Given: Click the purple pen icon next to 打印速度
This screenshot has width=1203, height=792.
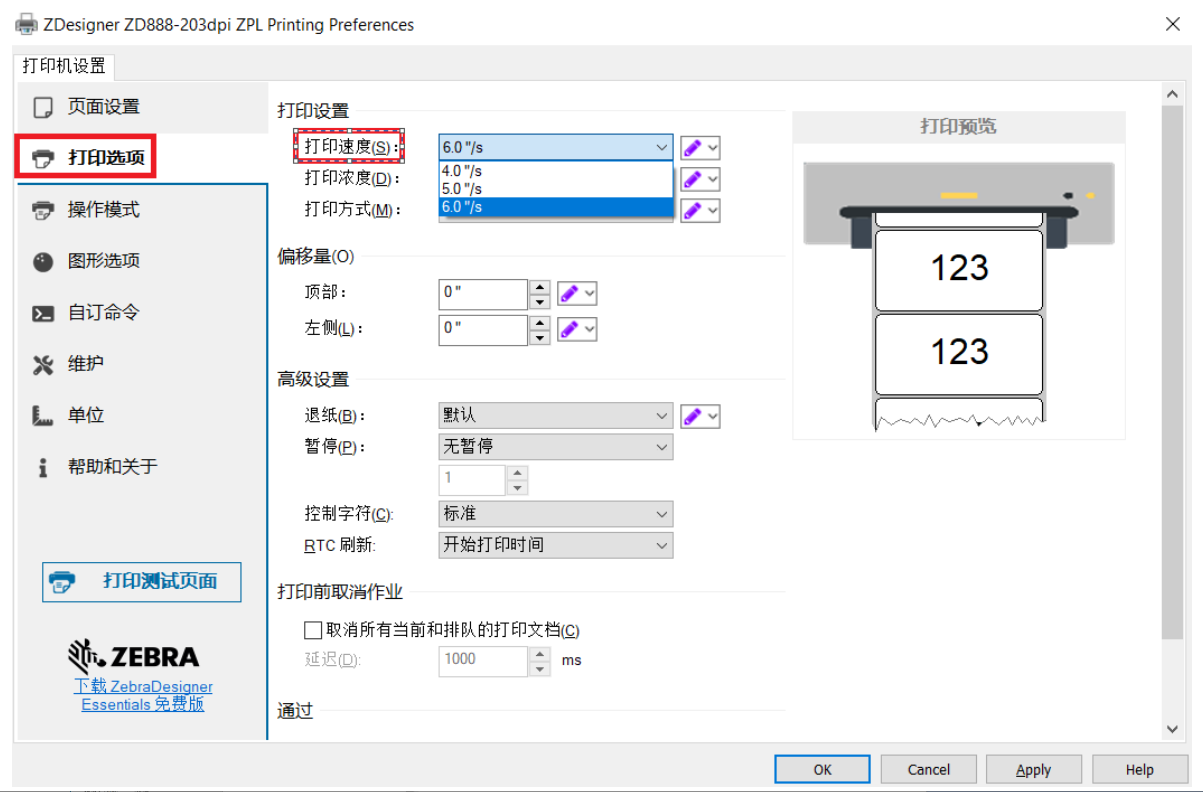Looking at the screenshot, I should click(692, 148).
